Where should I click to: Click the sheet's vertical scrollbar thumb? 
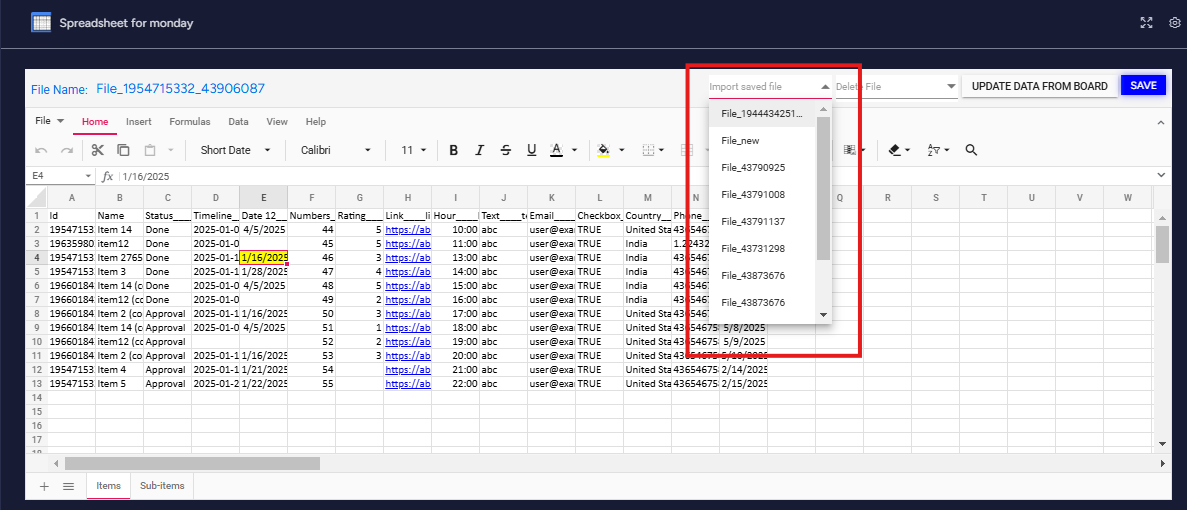click(x=1162, y=244)
